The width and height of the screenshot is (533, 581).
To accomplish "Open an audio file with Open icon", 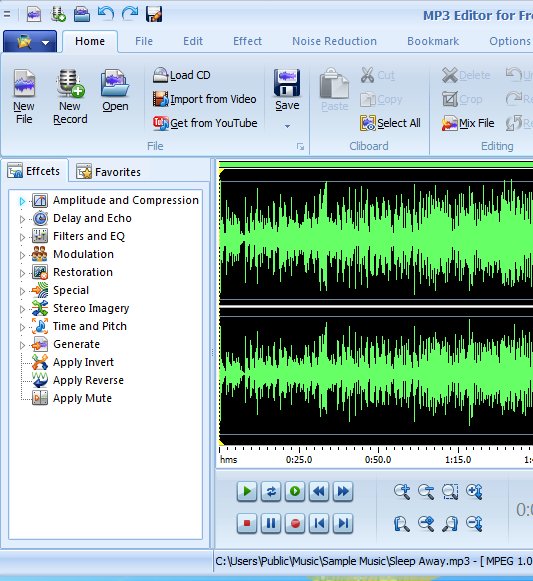I will tap(115, 91).
